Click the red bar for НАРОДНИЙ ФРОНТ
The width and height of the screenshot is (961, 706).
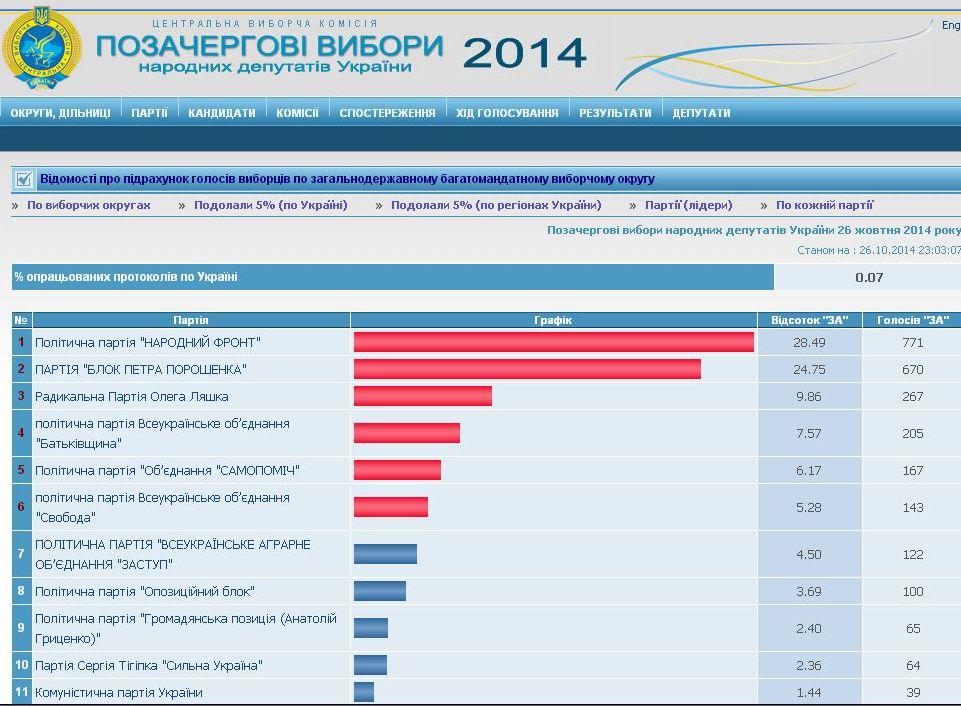(553, 342)
